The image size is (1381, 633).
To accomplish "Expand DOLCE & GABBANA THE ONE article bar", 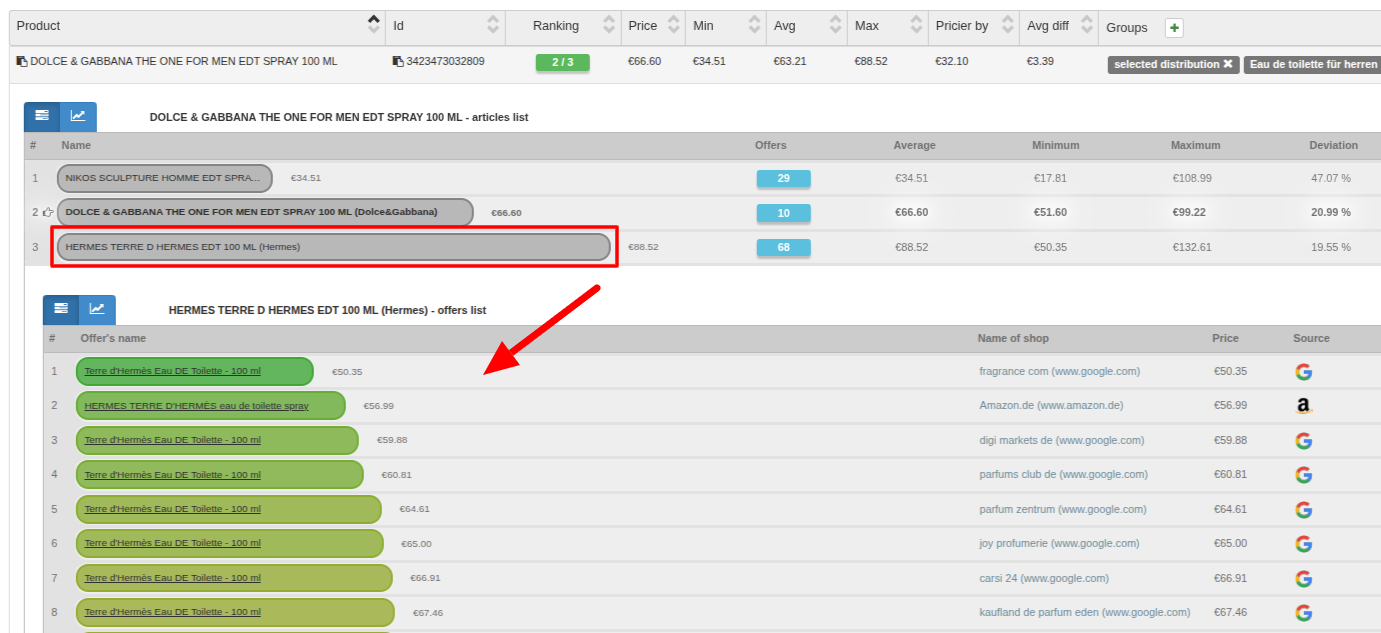I will [265, 212].
